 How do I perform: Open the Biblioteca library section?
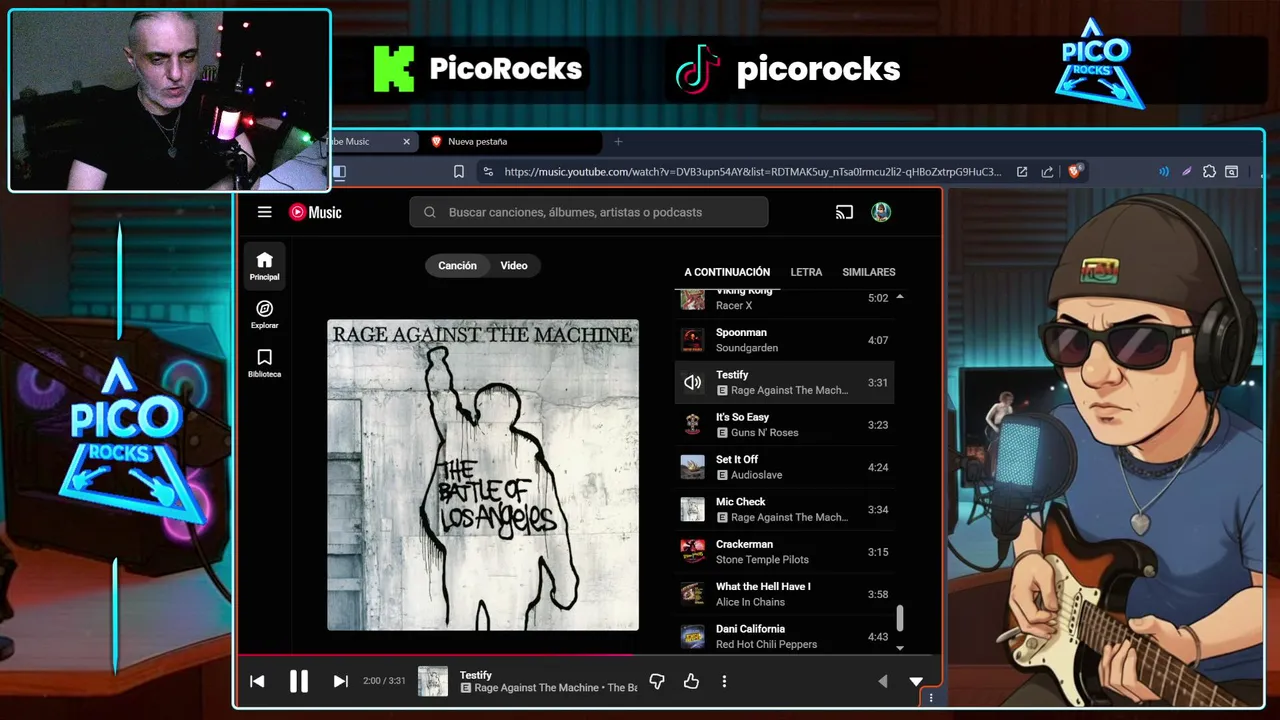point(265,363)
